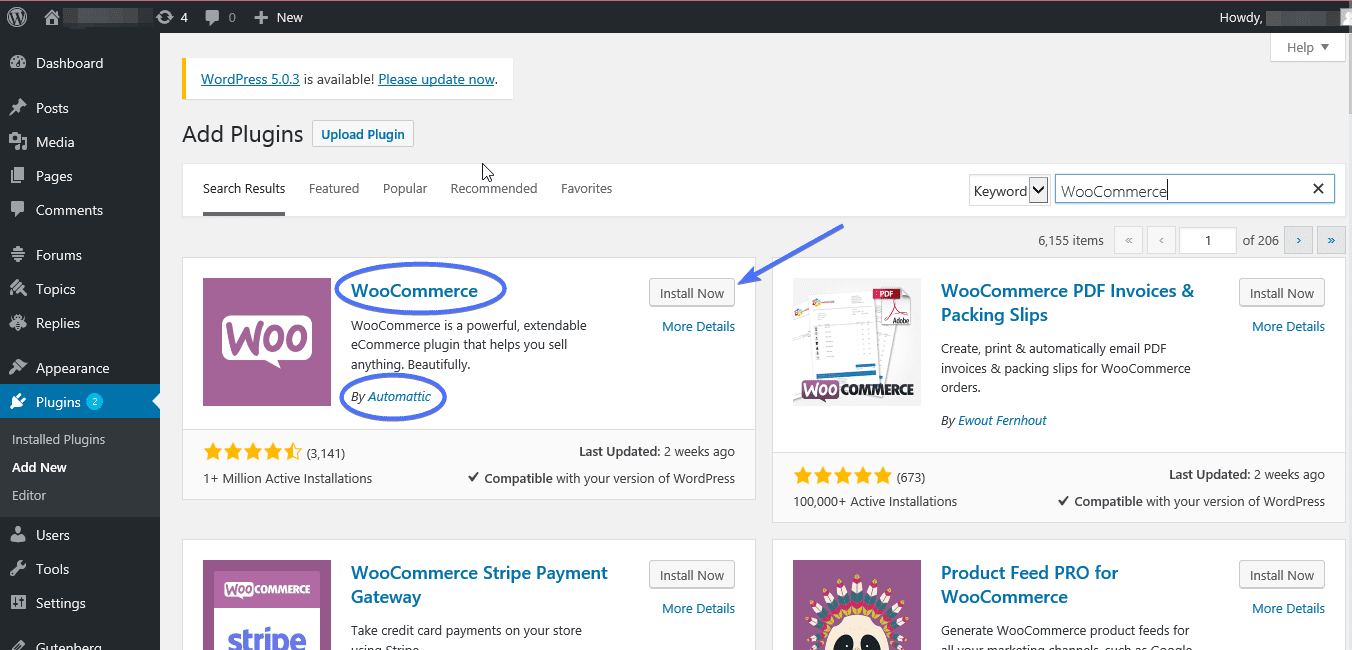
Task: Switch to Search Results tab
Action: [244, 188]
